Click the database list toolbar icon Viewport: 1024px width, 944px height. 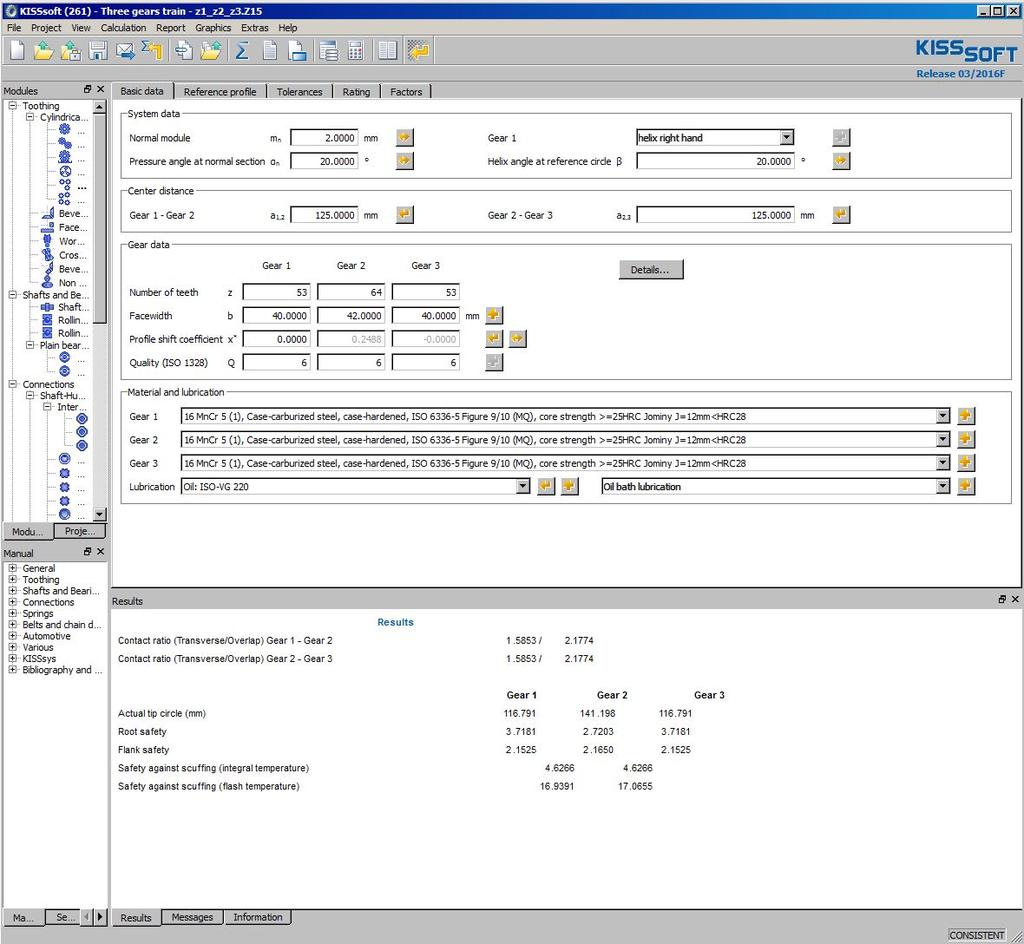[328, 50]
